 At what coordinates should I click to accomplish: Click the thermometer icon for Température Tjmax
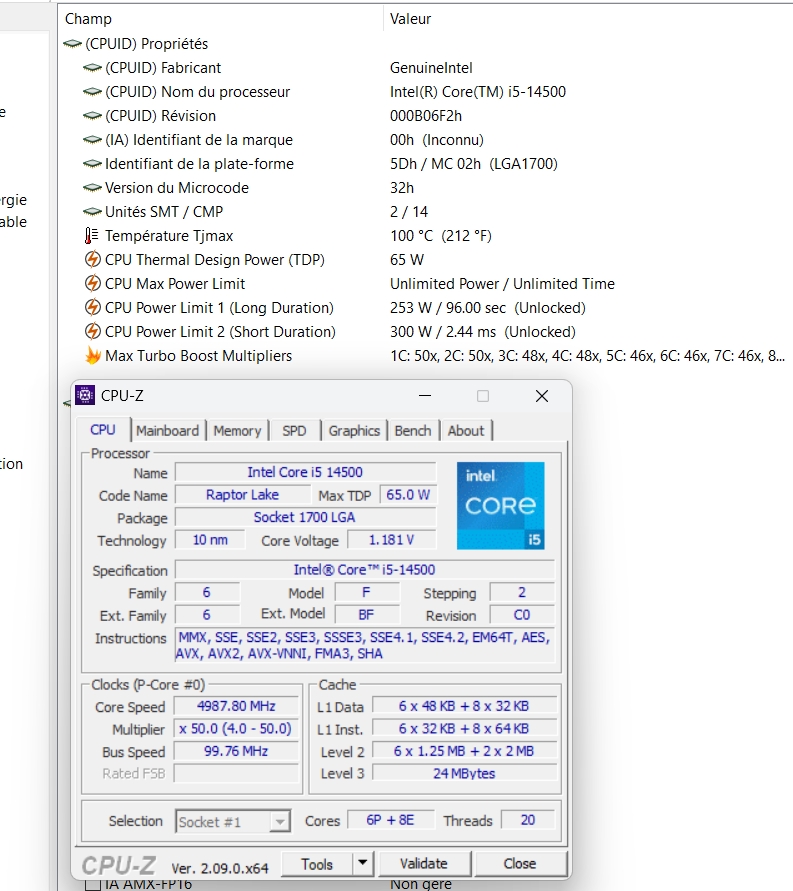(91, 235)
